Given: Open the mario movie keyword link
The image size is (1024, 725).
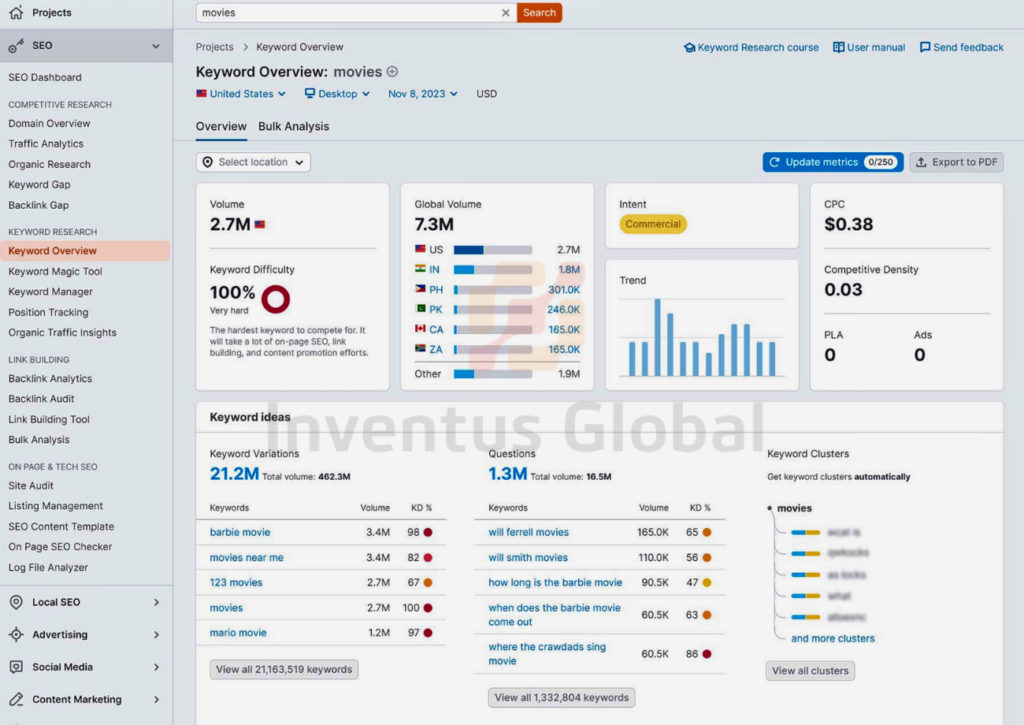Looking at the screenshot, I should (238, 632).
